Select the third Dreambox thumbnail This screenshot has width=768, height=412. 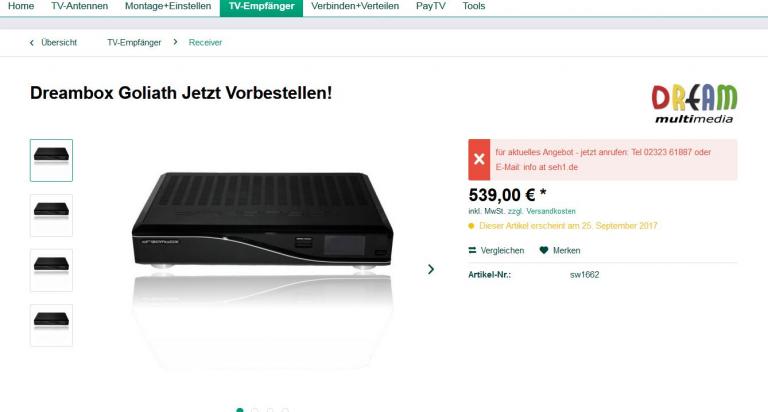(51, 270)
